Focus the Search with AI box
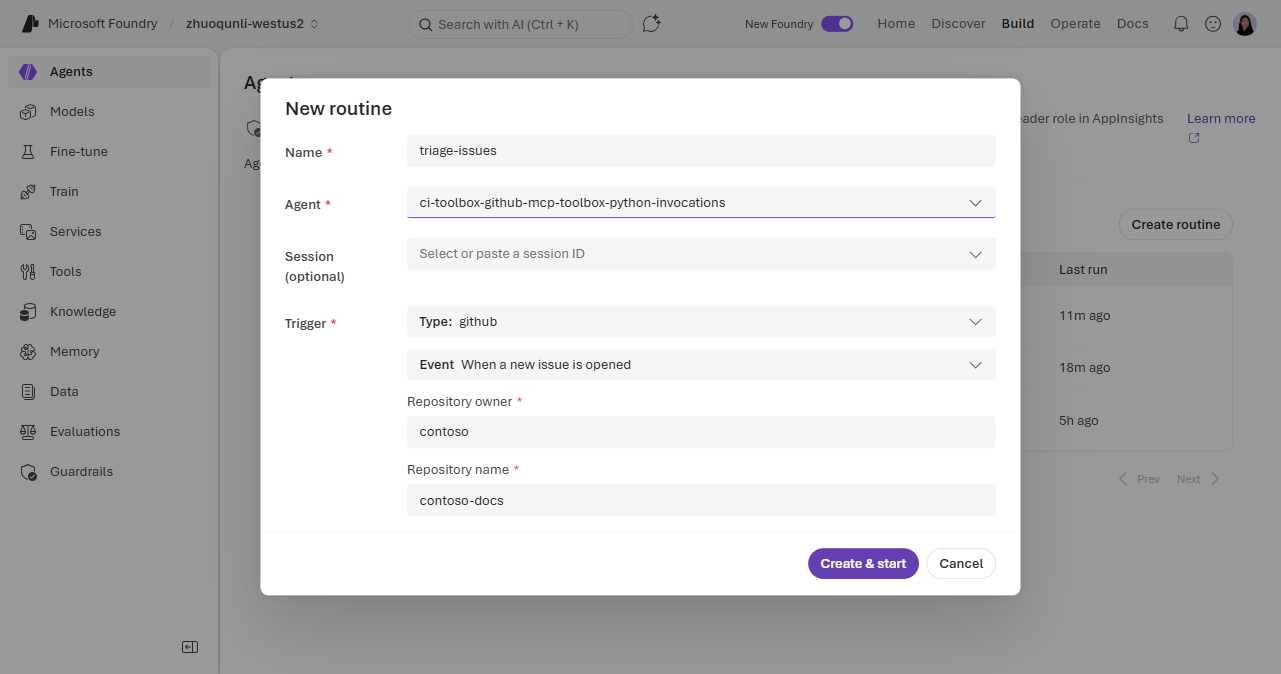The image size is (1281, 674). pos(520,24)
